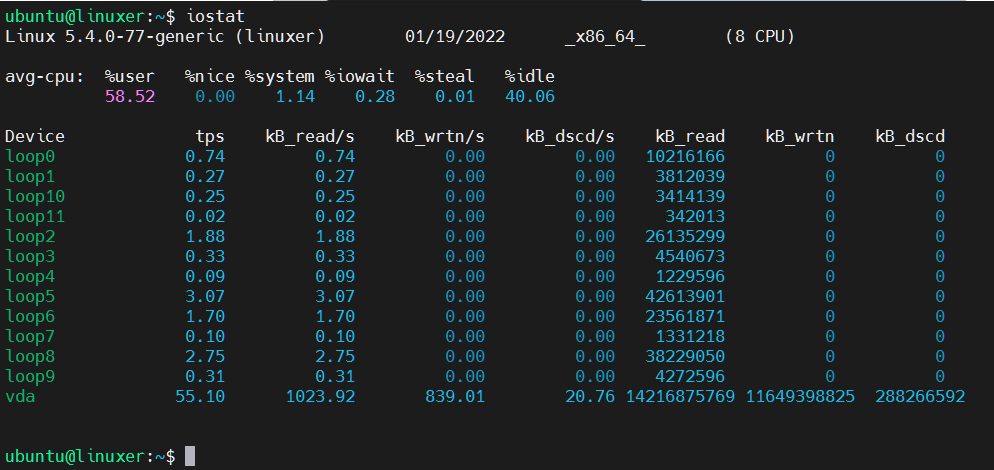Click the 'tps' column header
994x470 pixels.
210,137
